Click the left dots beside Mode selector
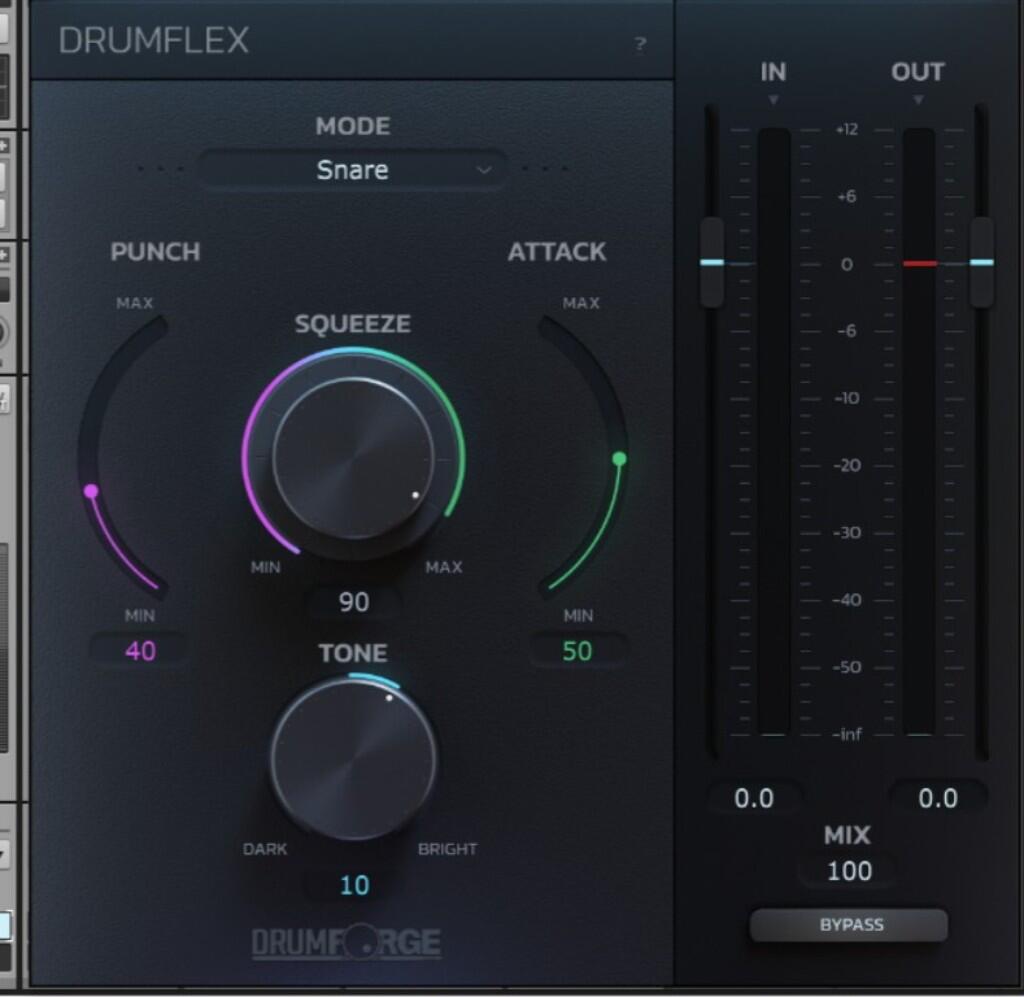The width and height of the screenshot is (1024, 997). tap(161, 168)
